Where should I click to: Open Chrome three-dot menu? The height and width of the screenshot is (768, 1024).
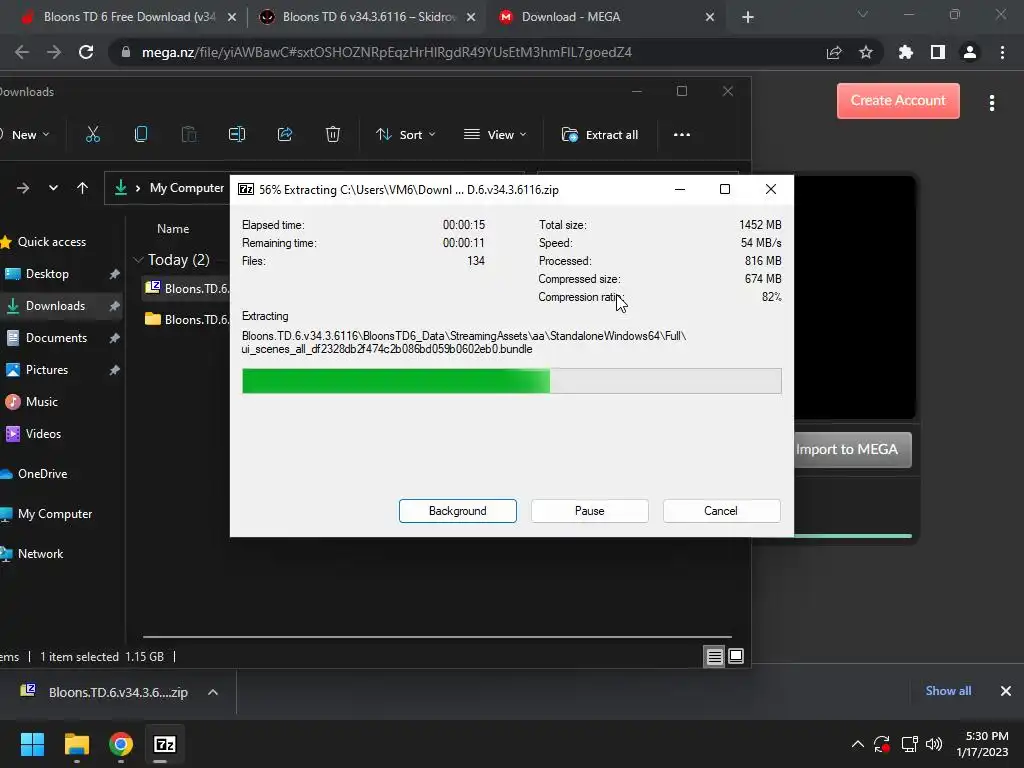coord(1002,52)
